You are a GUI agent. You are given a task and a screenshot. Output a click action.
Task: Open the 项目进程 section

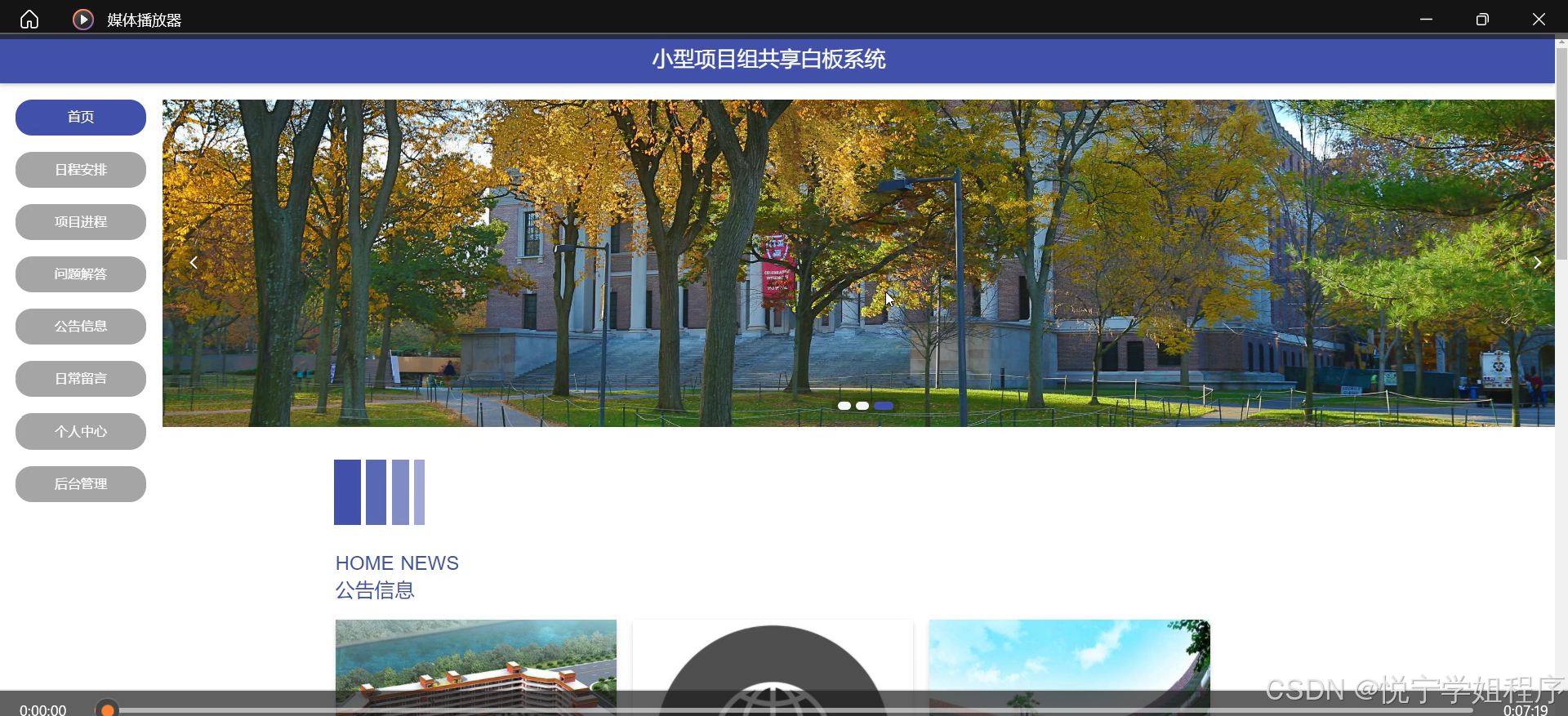pos(81,222)
